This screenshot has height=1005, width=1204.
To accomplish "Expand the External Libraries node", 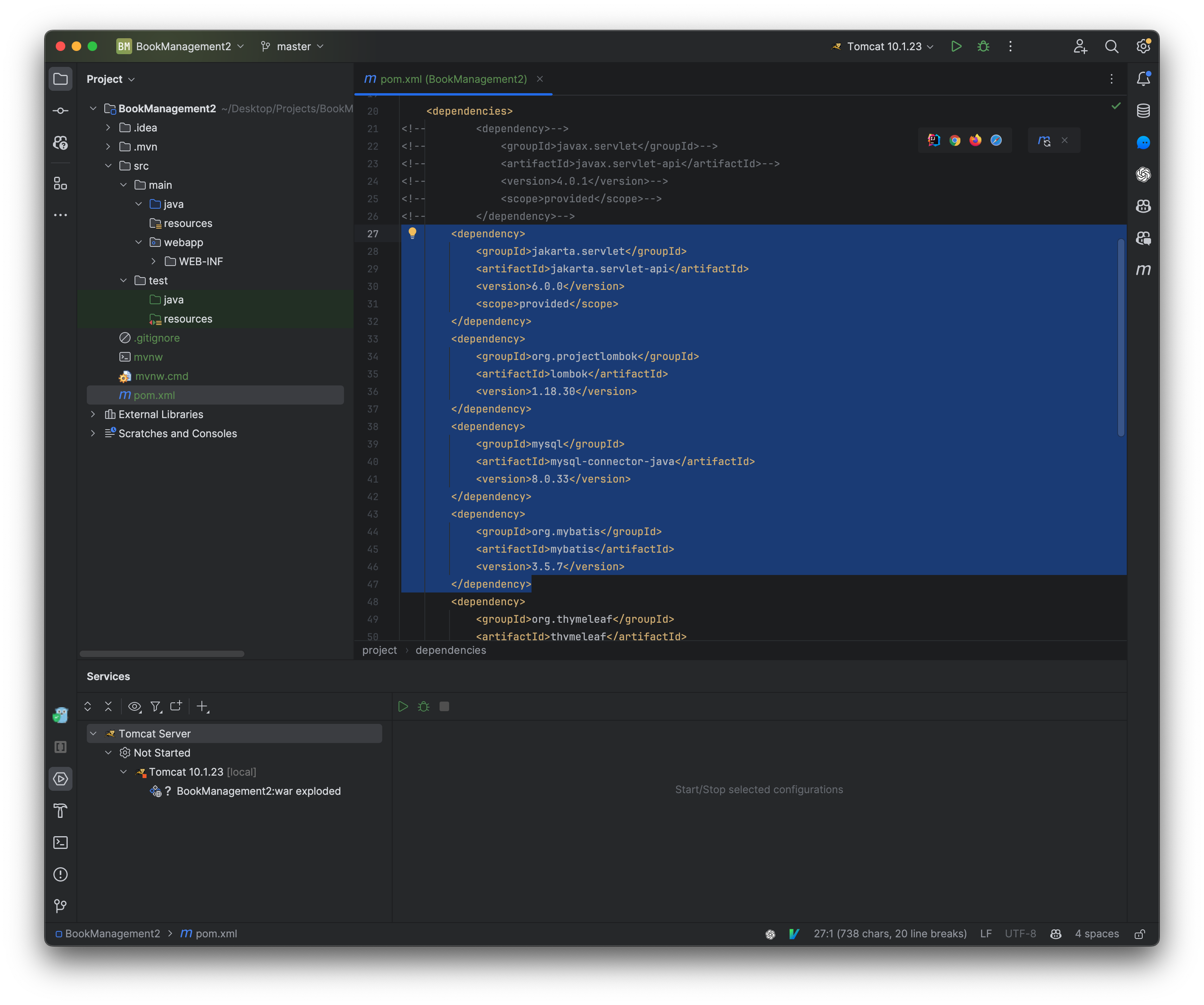I will coord(93,414).
